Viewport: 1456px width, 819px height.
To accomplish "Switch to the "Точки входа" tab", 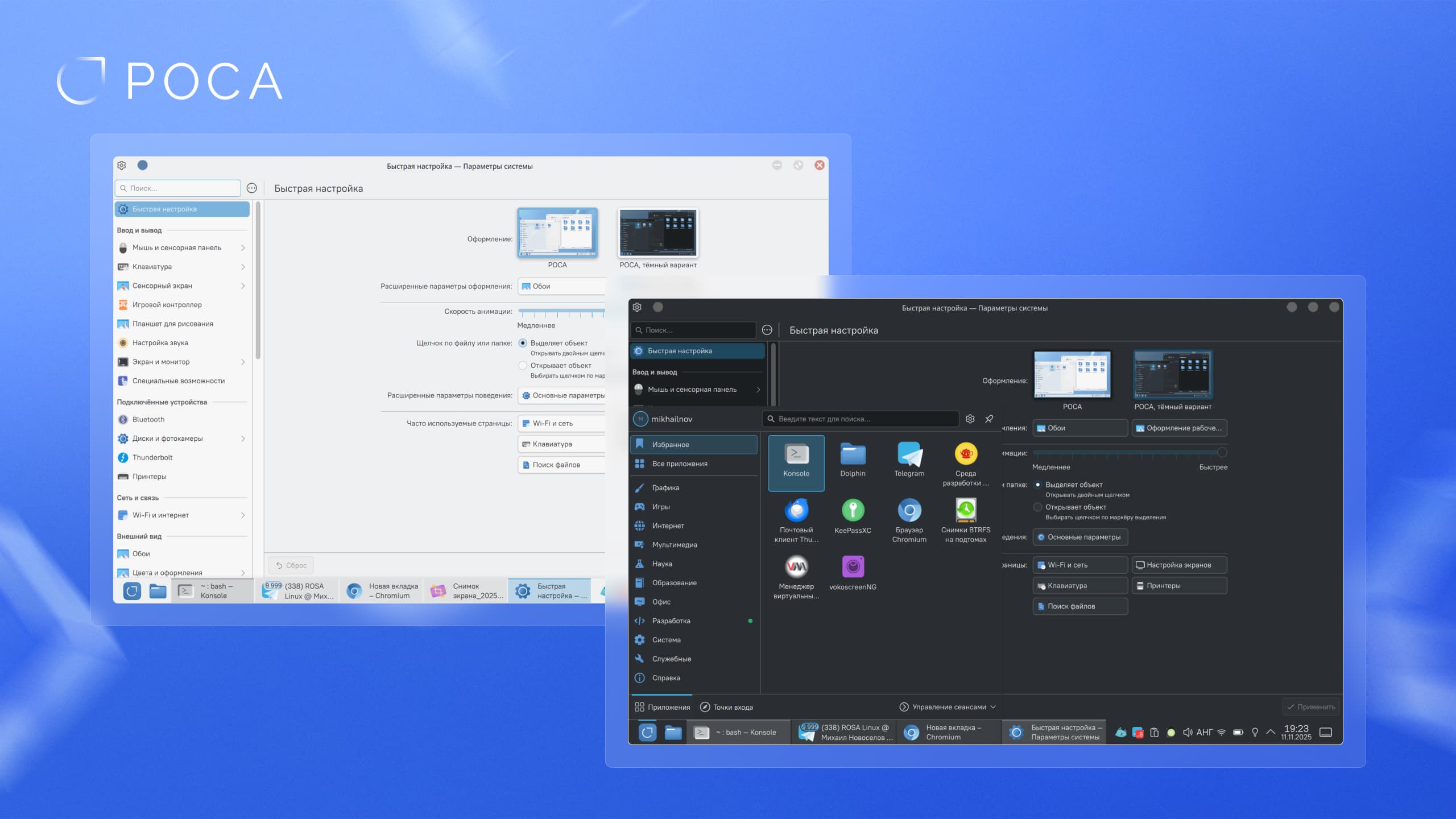I will pos(726,707).
